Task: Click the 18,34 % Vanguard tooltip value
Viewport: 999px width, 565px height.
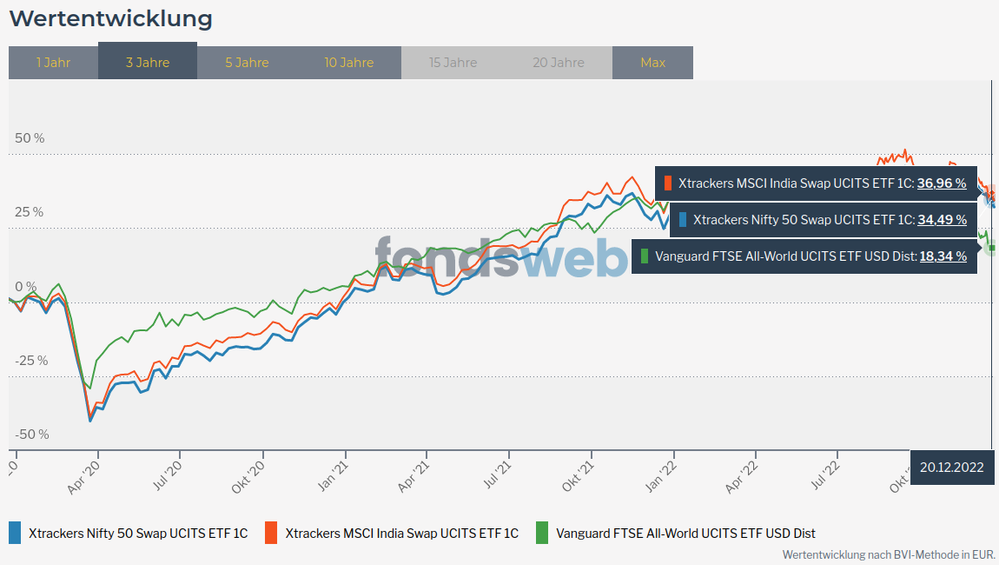Action: pos(942,256)
